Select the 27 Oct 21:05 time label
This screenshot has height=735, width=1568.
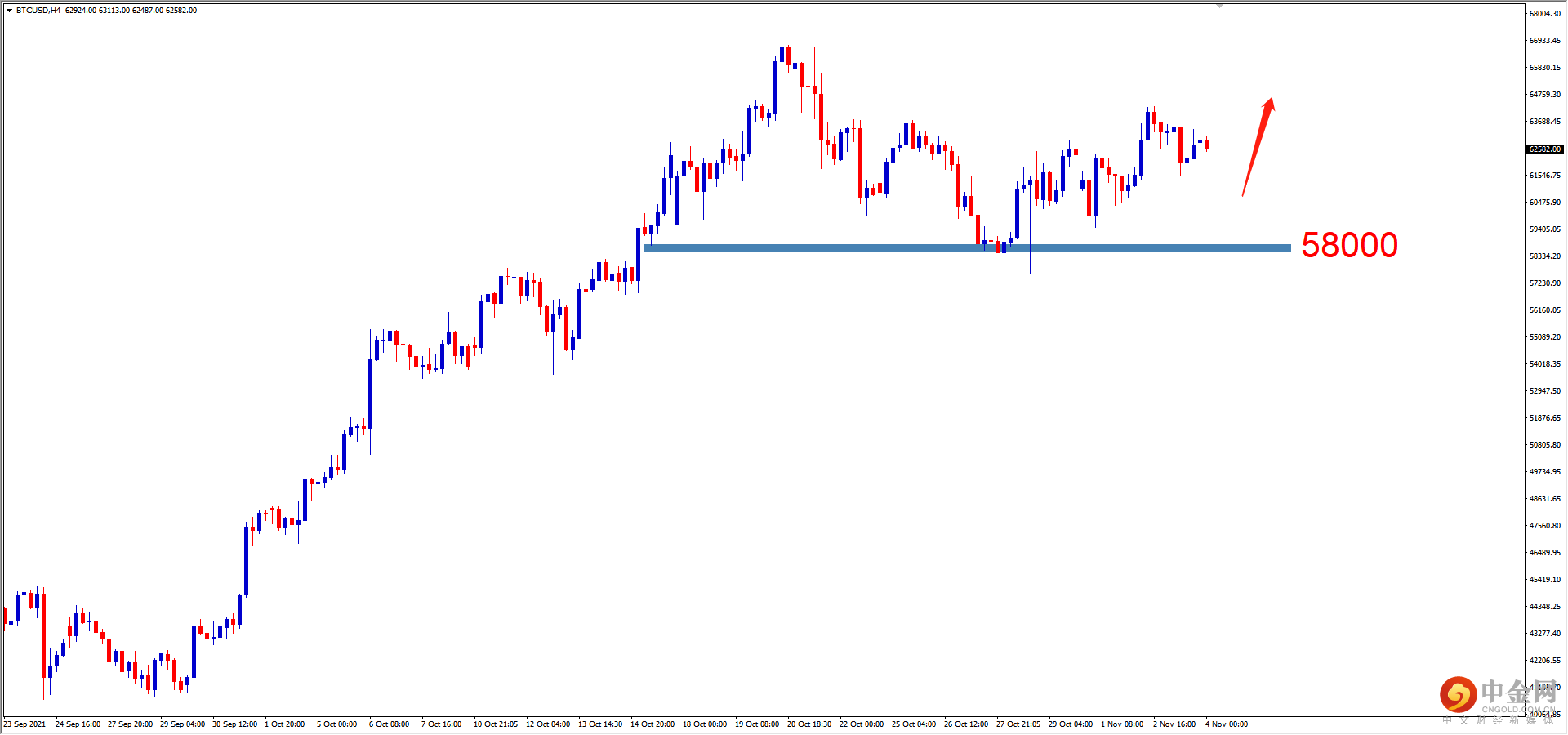[x=1018, y=724]
